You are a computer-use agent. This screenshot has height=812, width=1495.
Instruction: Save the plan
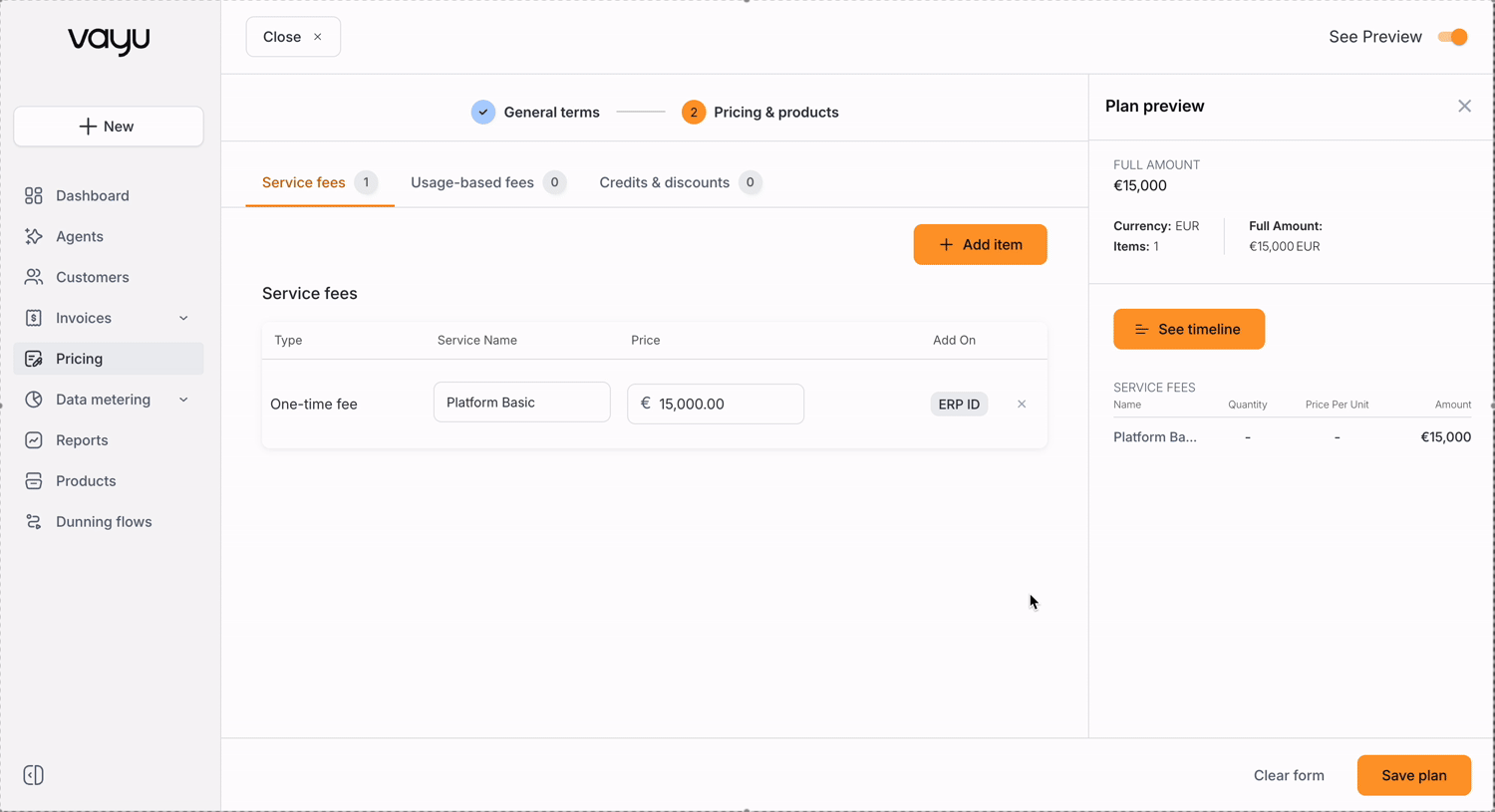[1413, 775]
